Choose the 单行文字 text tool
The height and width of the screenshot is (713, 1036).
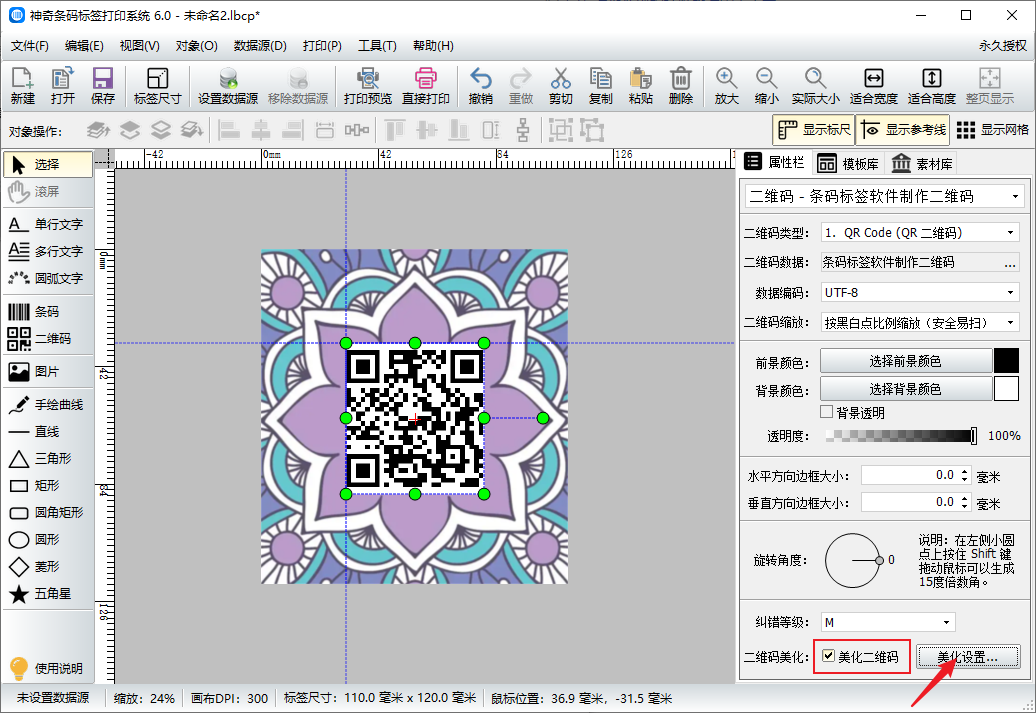(x=48, y=225)
